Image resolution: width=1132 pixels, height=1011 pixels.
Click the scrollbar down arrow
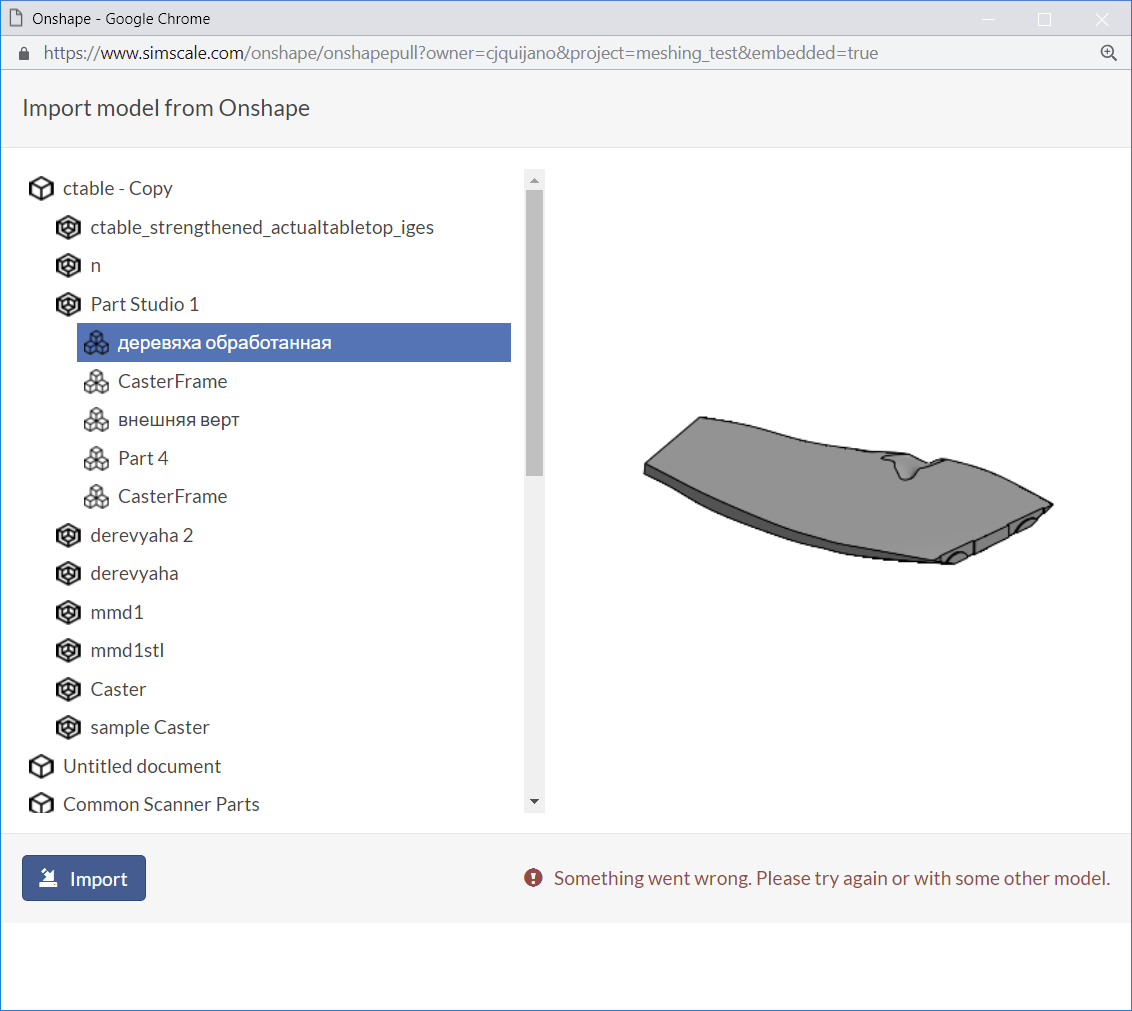coord(534,802)
